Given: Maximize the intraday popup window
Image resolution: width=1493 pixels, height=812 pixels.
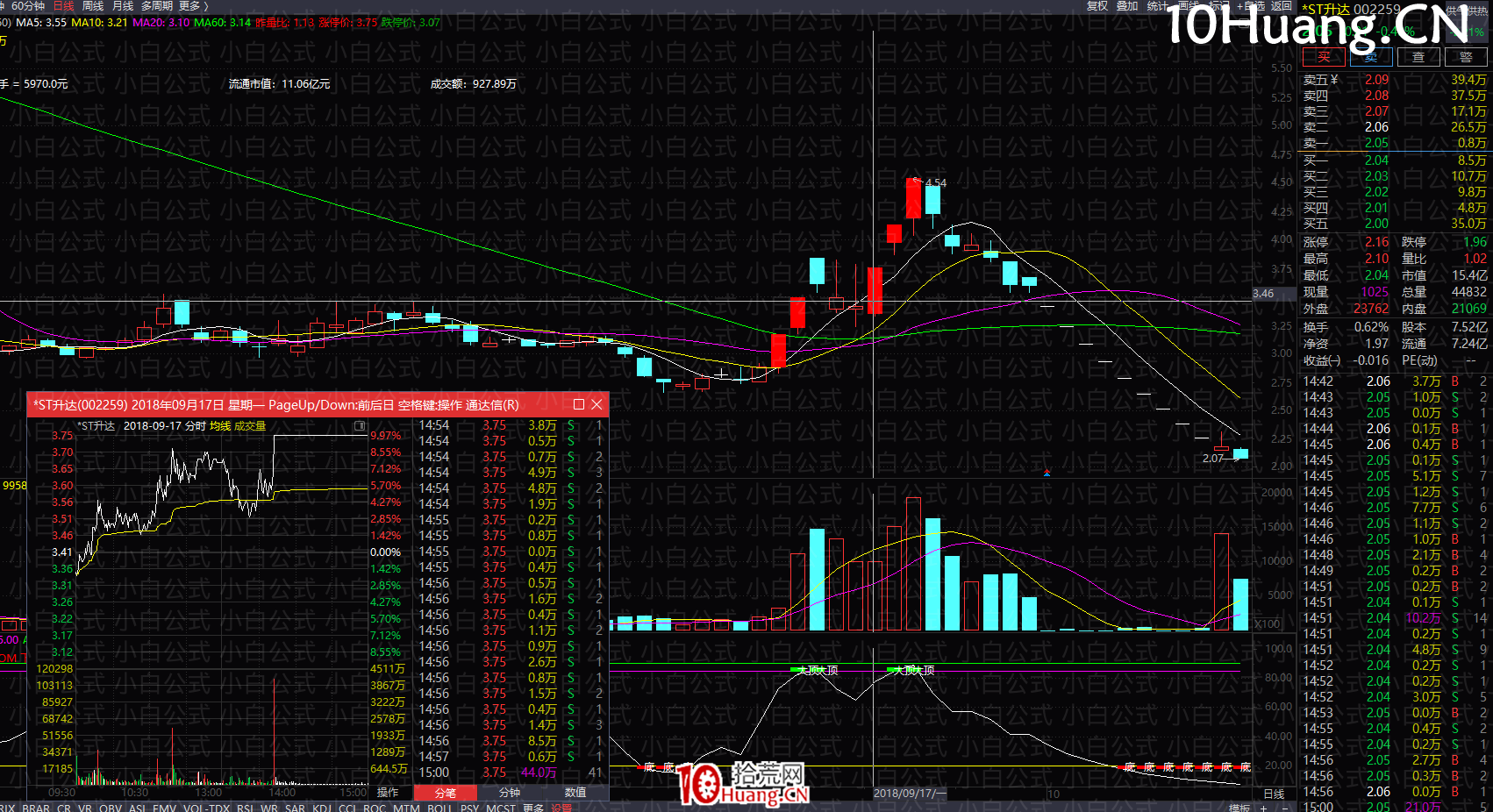Looking at the screenshot, I should pos(578,404).
